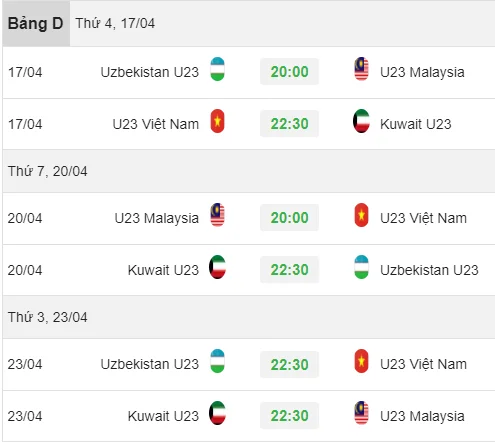Click Vietnam flag in 23/04 Uzbekistan match

pos(361,361)
